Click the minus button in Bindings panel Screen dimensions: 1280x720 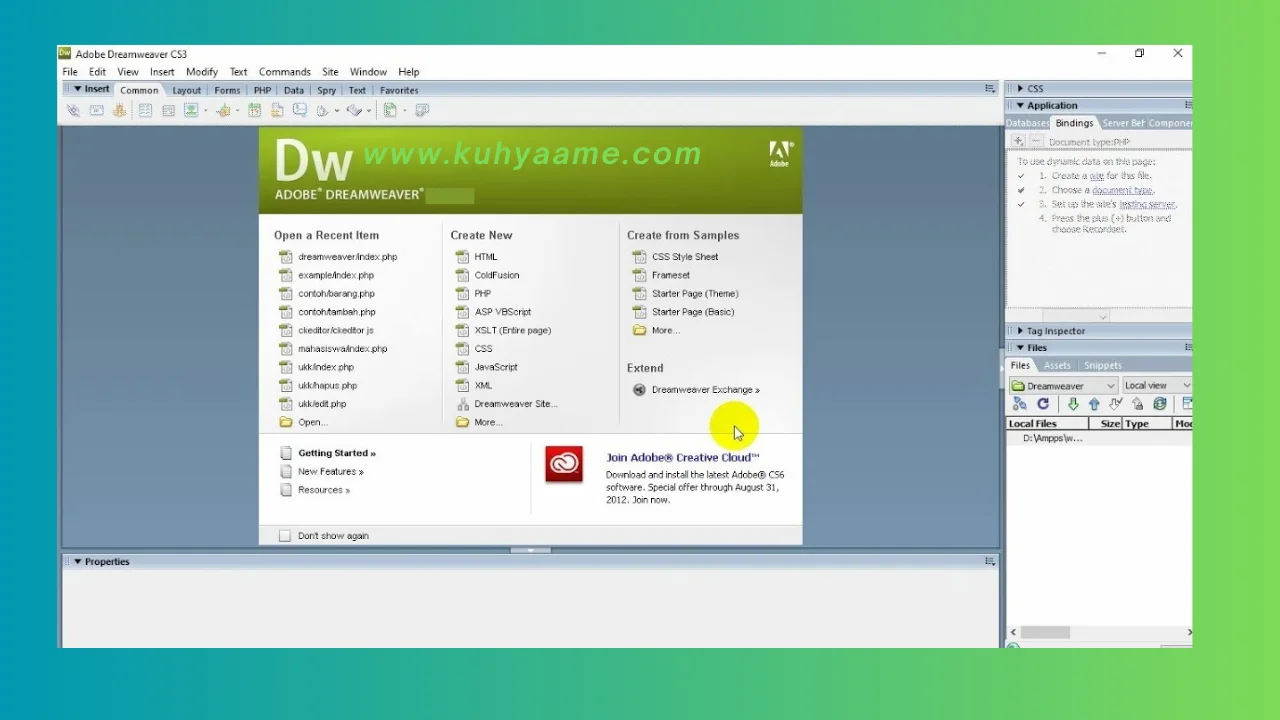[1036, 141]
